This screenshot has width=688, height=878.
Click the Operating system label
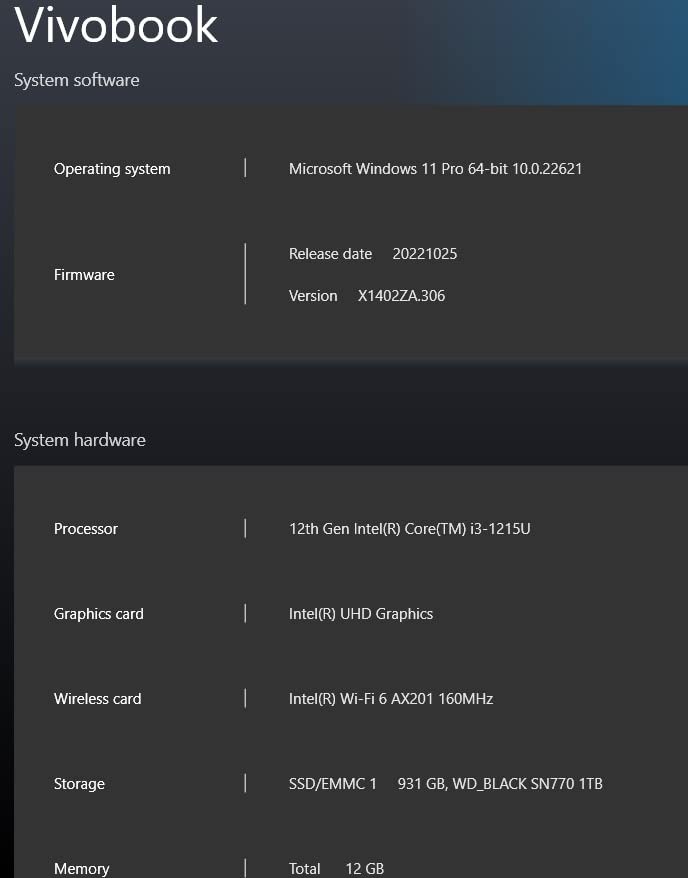112,169
